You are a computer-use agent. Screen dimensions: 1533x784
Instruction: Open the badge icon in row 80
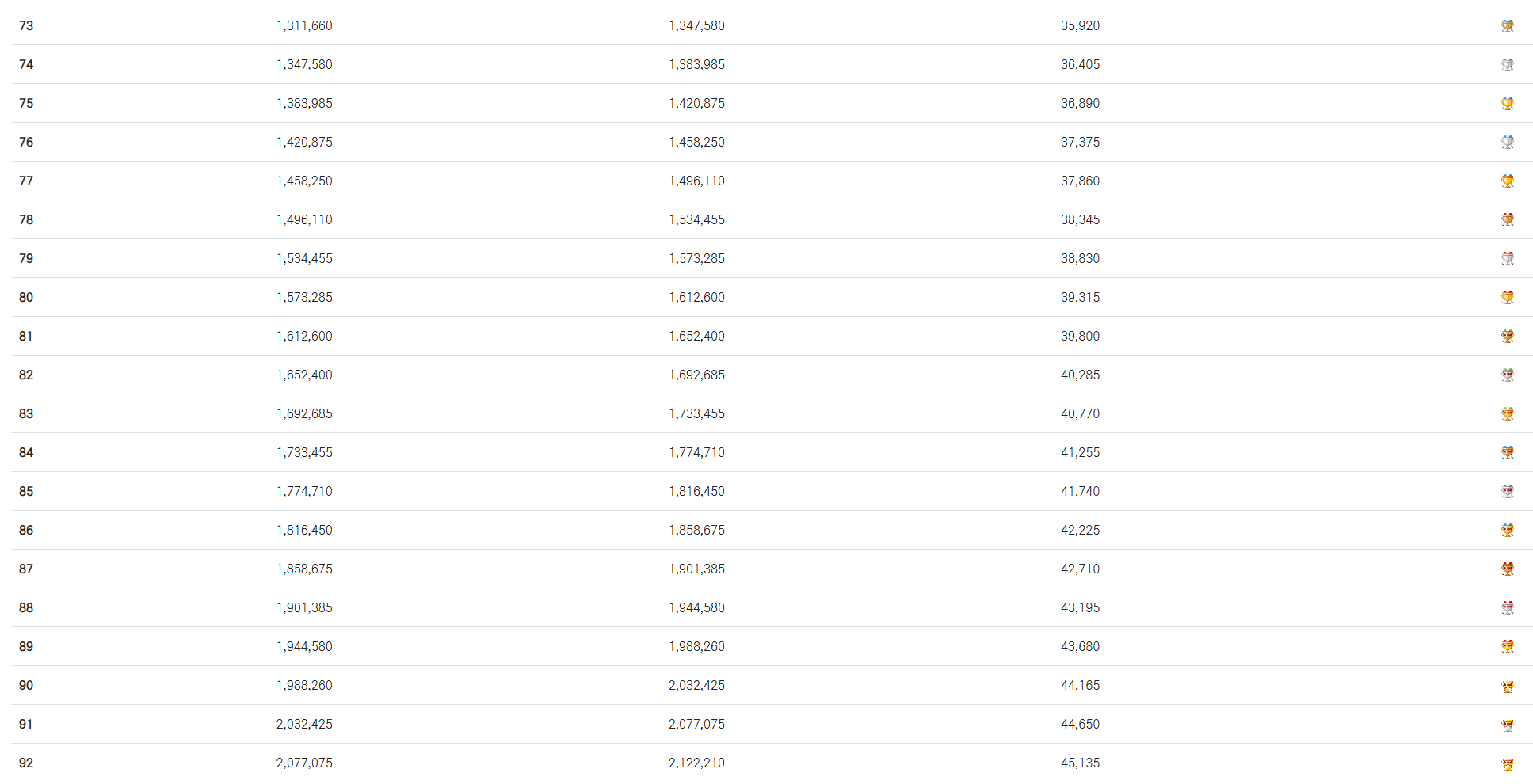click(1507, 298)
